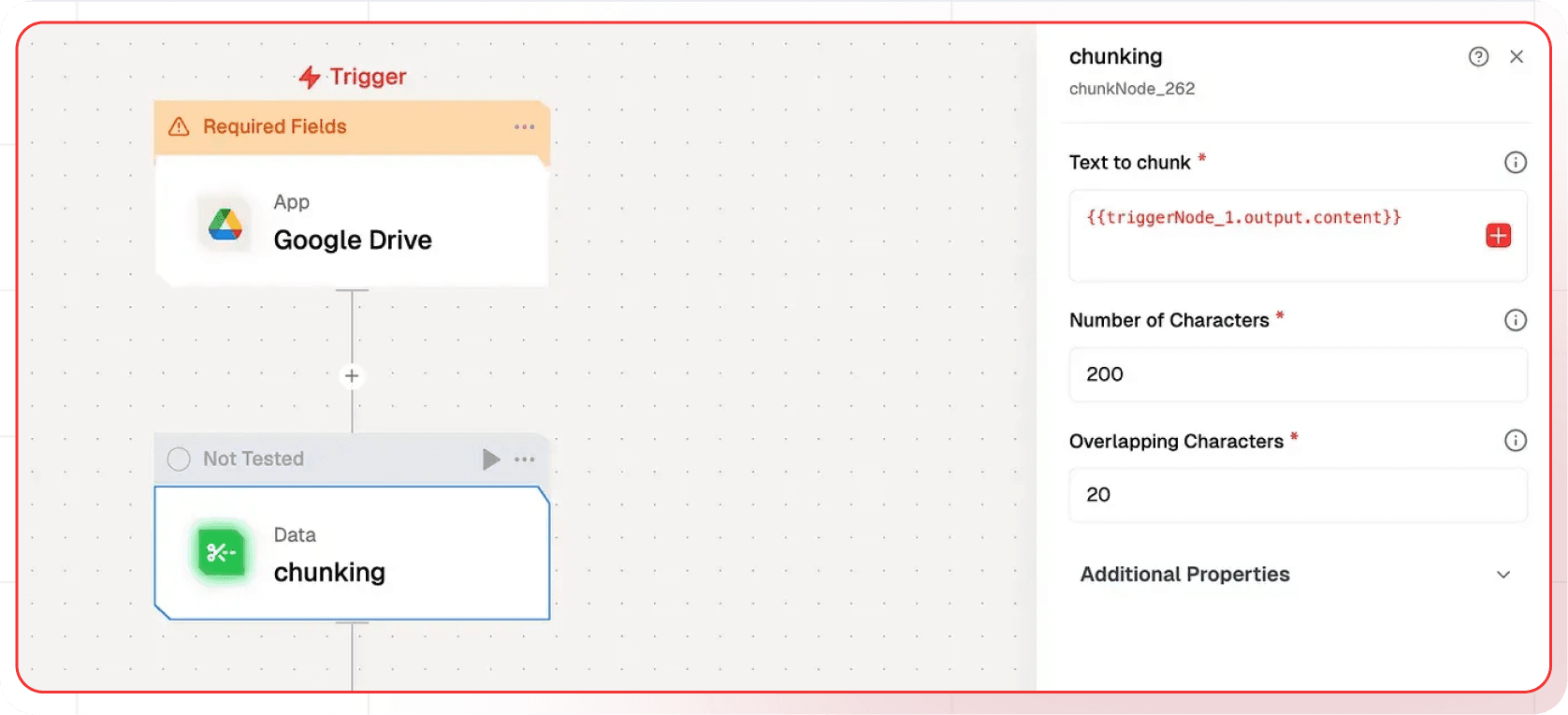The height and width of the screenshot is (715, 1568).
Task: Click the Number of Characters field
Action: (1299, 374)
